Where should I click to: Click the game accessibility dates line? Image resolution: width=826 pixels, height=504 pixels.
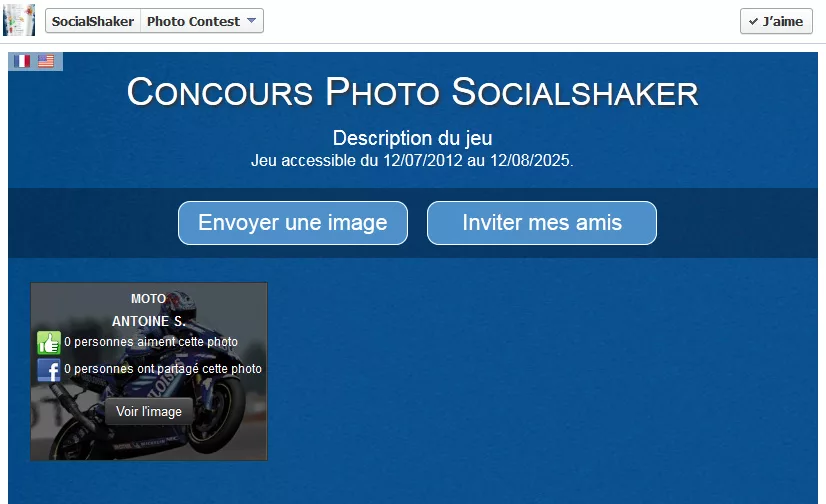[x=412, y=160]
